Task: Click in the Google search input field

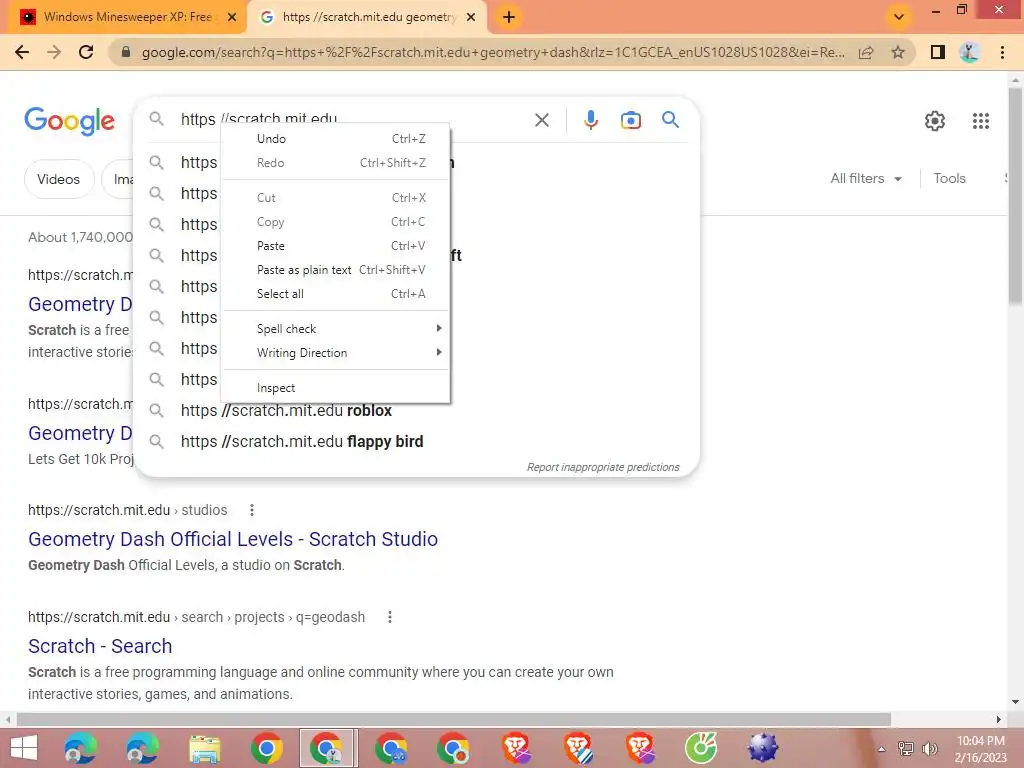Action: 353,120
